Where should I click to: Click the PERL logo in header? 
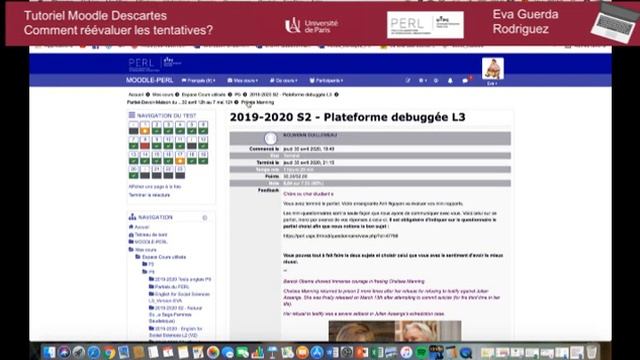(x=154, y=64)
